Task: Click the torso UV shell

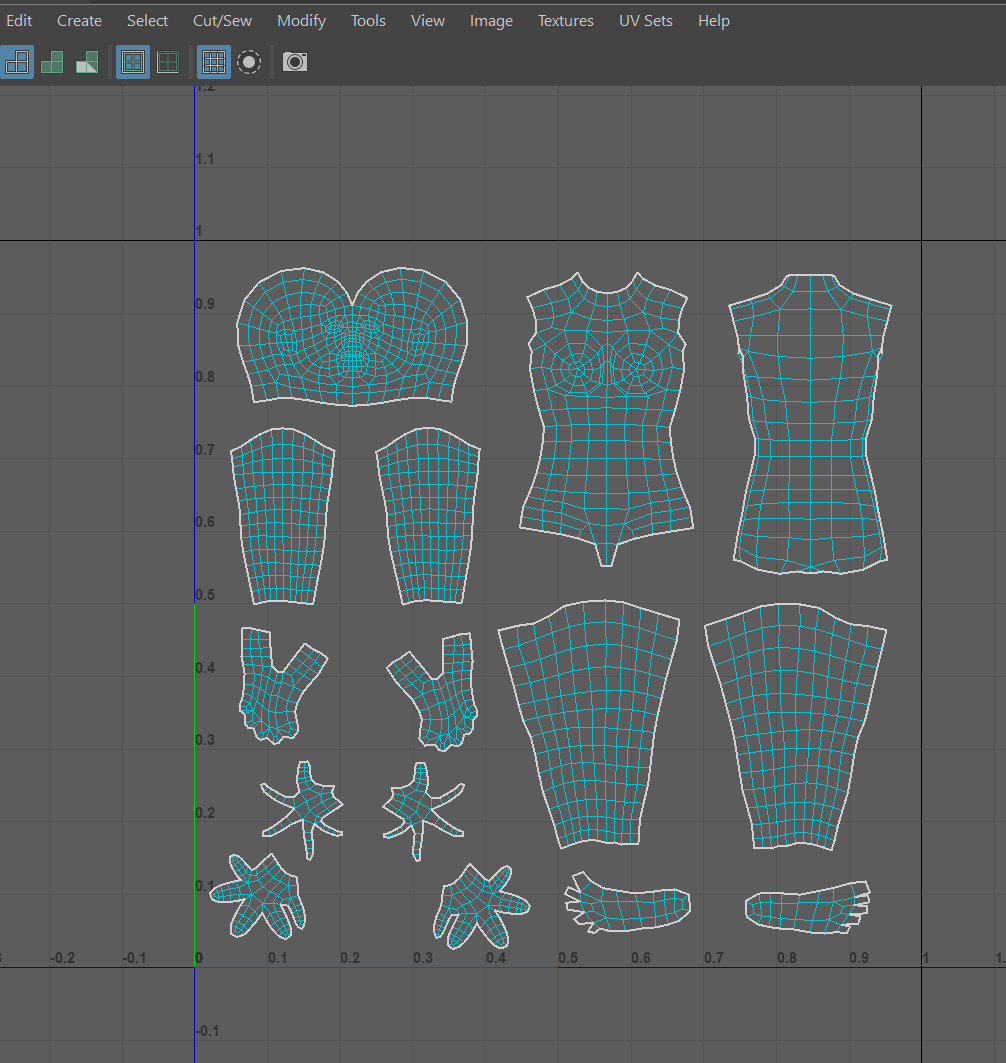Action: [x=605, y=420]
